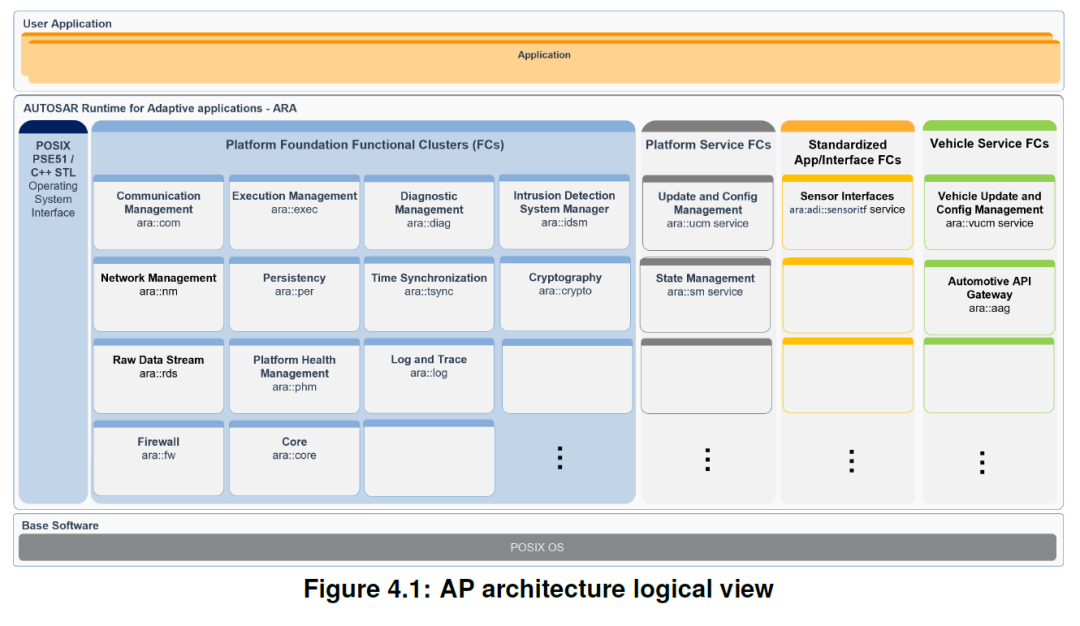The height and width of the screenshot is (626, 1080).
Task: Select the Firewall ara::fw box
Action: pos(158,458)
